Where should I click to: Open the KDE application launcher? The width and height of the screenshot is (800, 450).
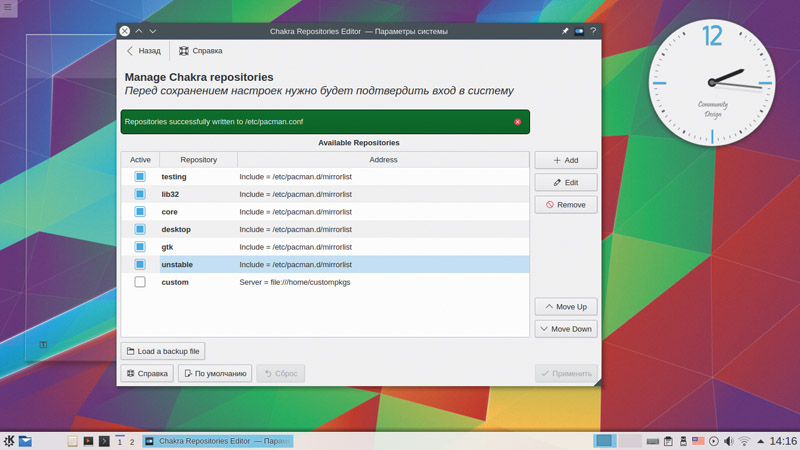(x=9, y=441)
